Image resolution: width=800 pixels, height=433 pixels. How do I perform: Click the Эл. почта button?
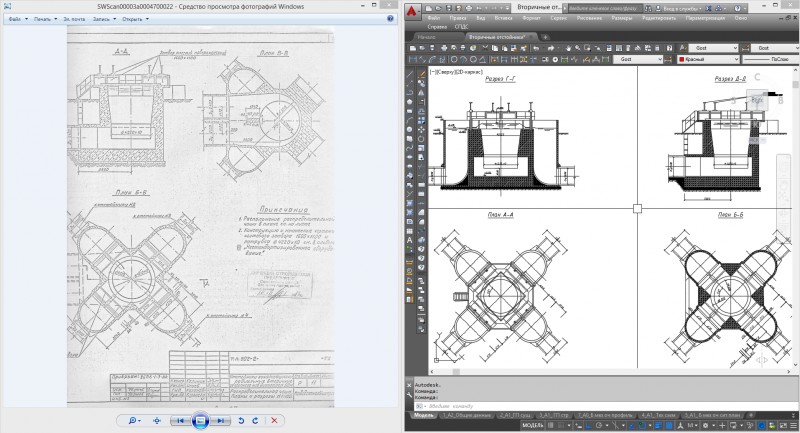tap(74, 18)
